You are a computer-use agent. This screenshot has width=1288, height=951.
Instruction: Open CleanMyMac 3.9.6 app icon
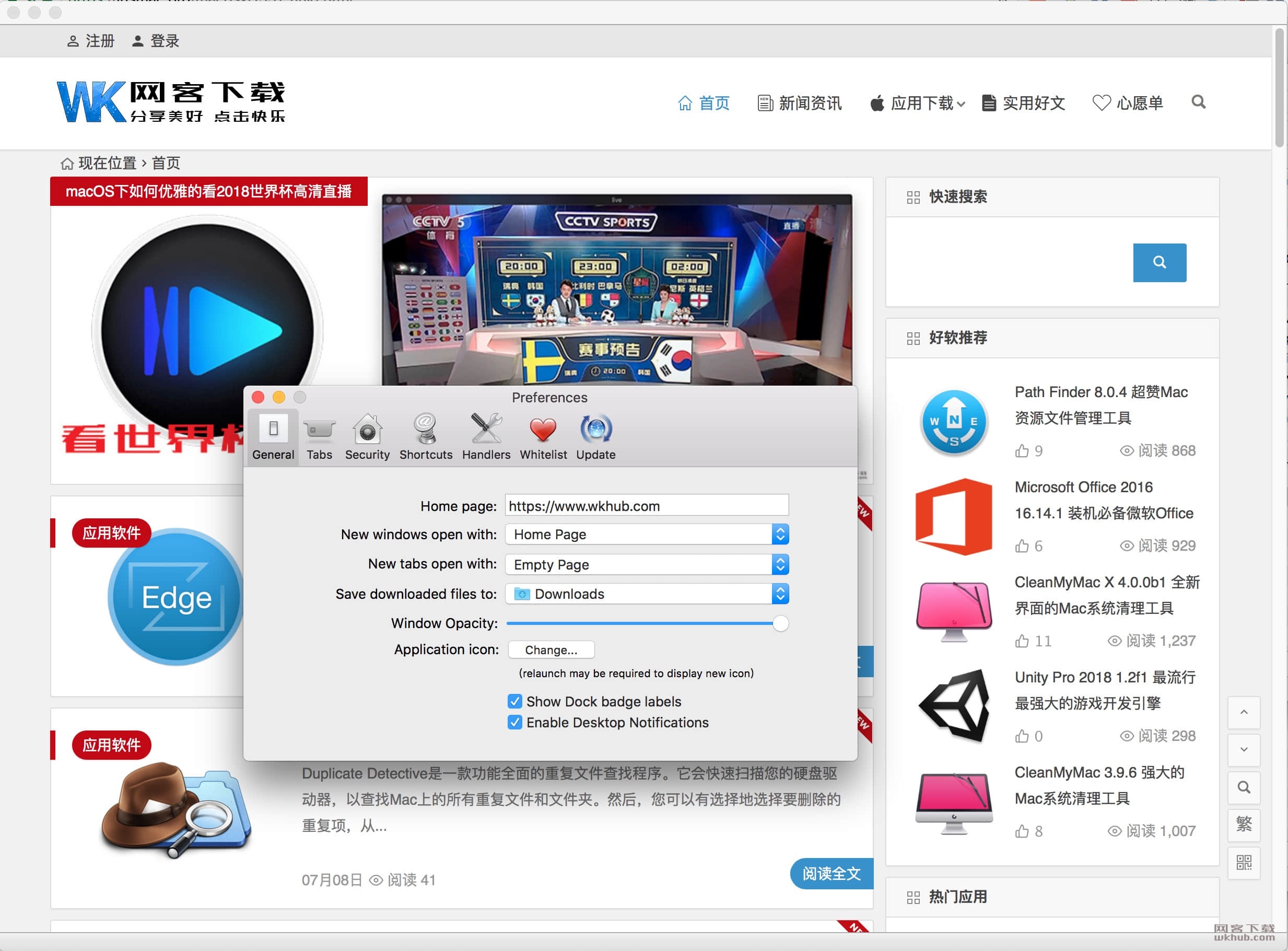click(x=954, y=803)
